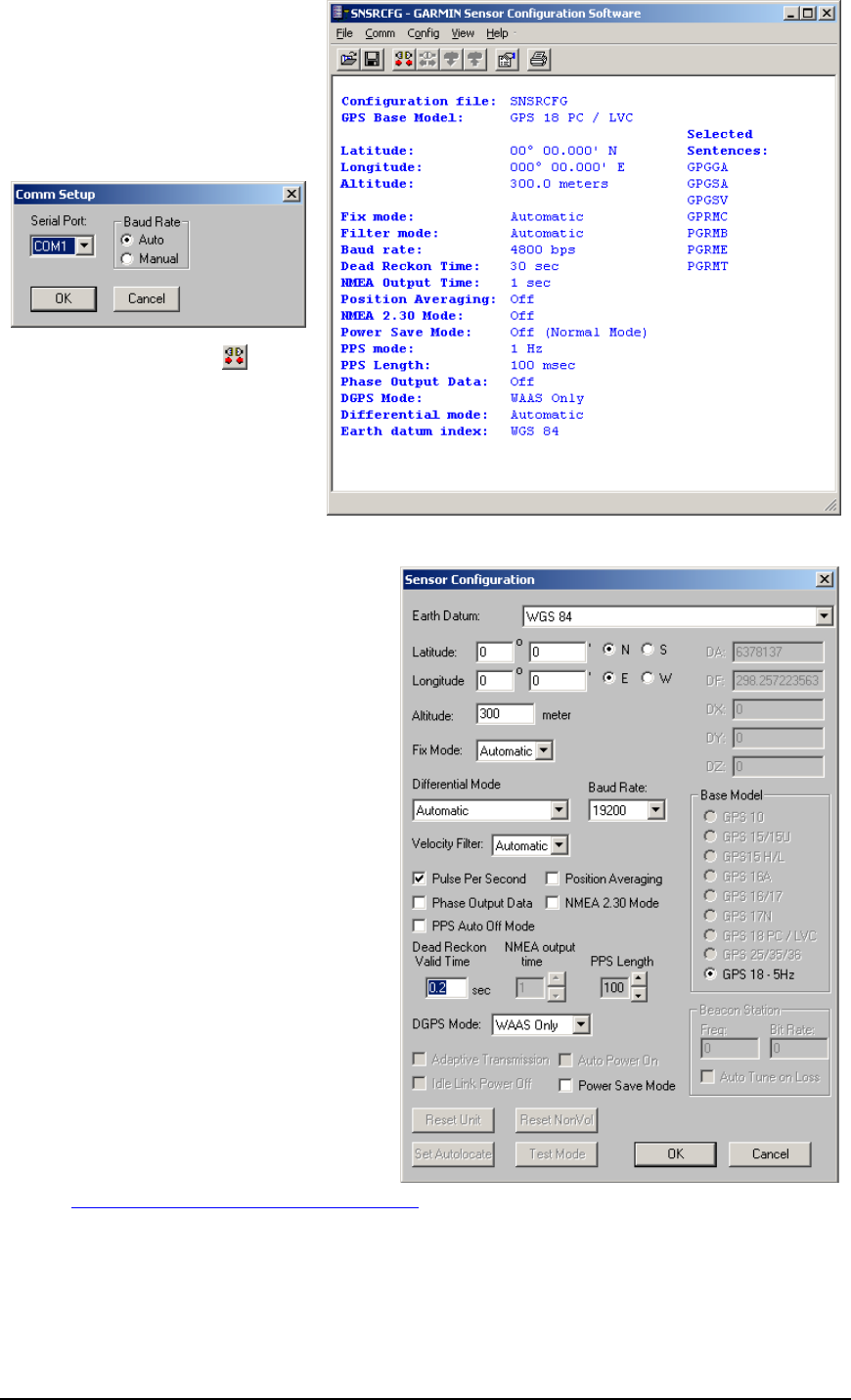Select Auto baud rate in Comm Setup
The height and width of the screenshot is (1400, 851).
click(x=127, y=240)
